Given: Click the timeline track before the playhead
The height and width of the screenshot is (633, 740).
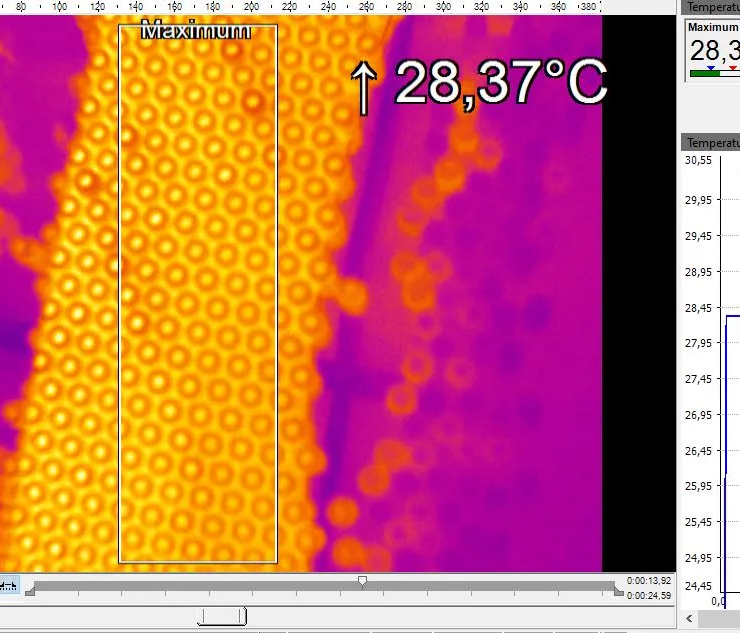Looking at the screenshot, I should [x=200, y=586].
